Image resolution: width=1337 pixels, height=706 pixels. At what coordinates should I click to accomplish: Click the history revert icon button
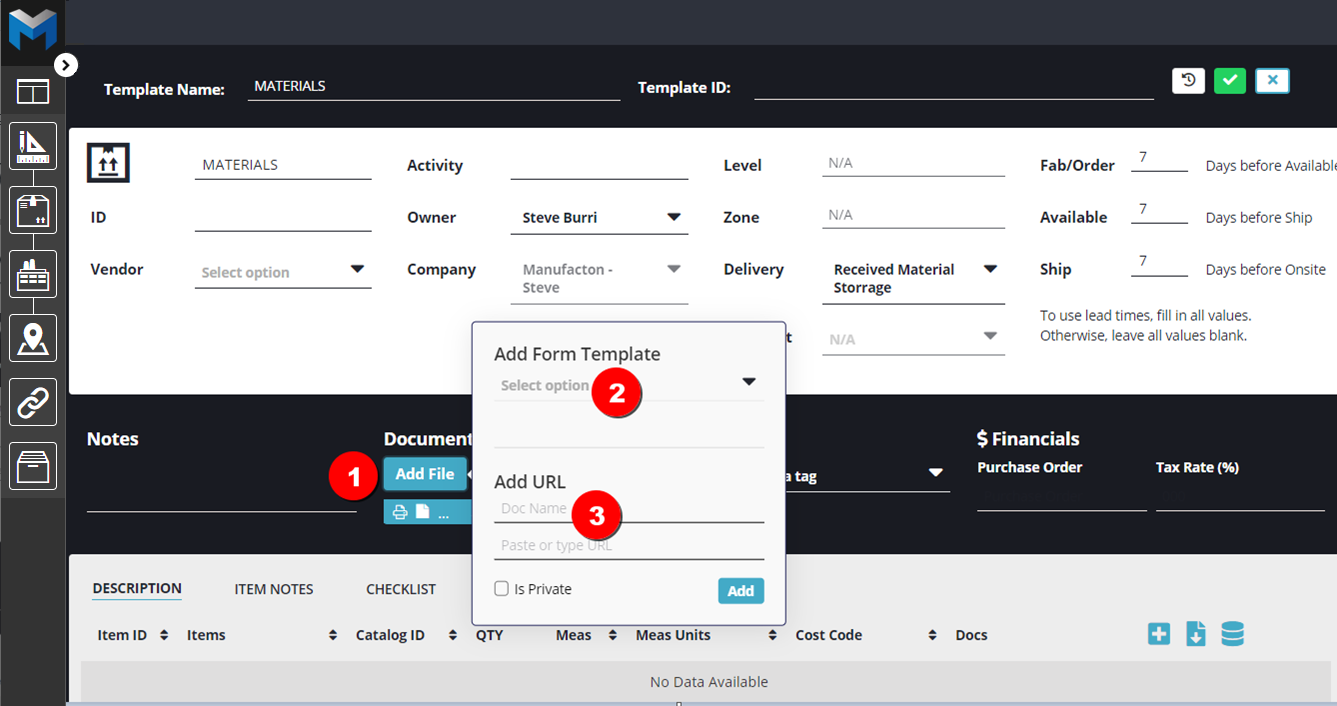pos(1188,81)
